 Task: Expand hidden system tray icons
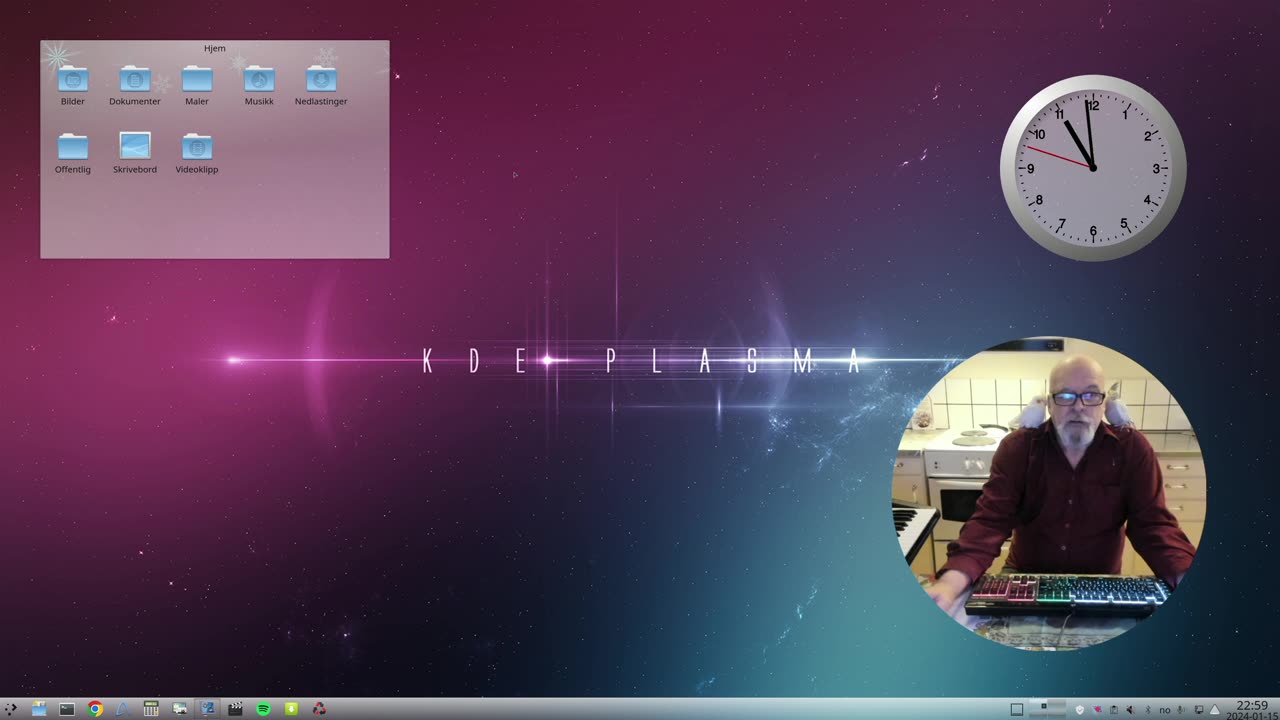pyautogui.click(x=1215, y=710)
